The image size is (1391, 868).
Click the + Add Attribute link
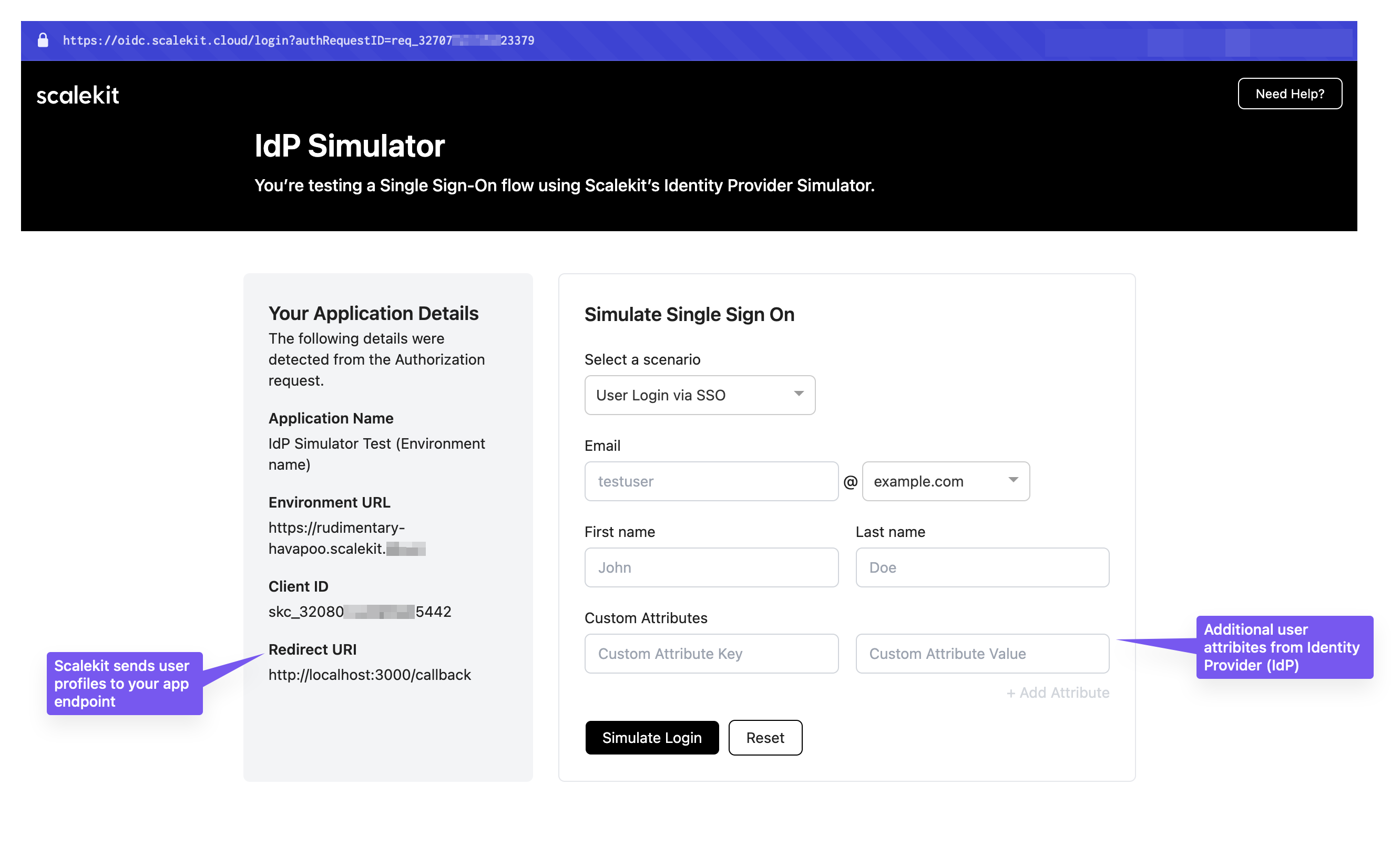(1058, 693)
